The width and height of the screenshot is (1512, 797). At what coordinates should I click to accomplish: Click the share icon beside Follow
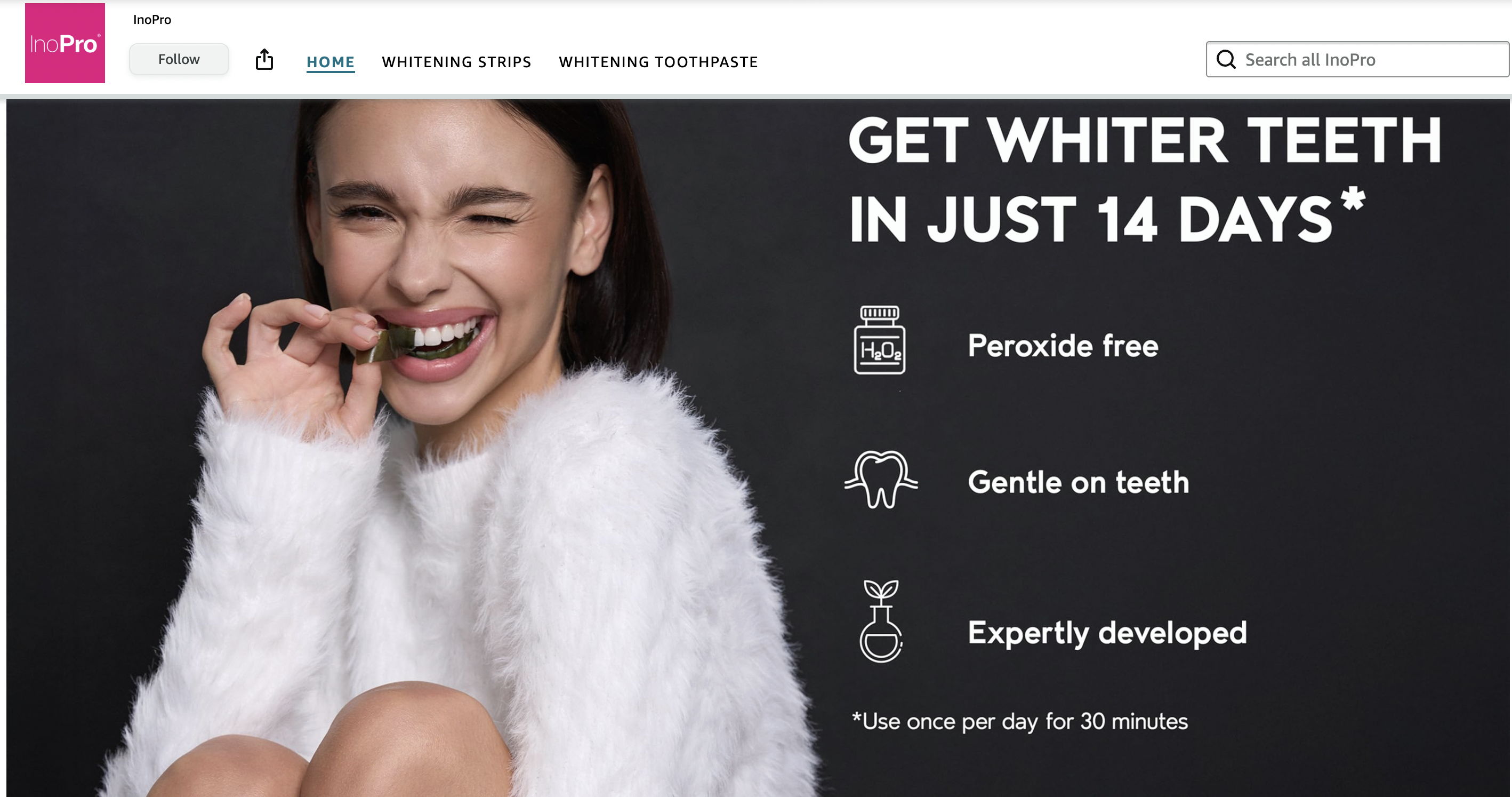(x=265, y=59)
